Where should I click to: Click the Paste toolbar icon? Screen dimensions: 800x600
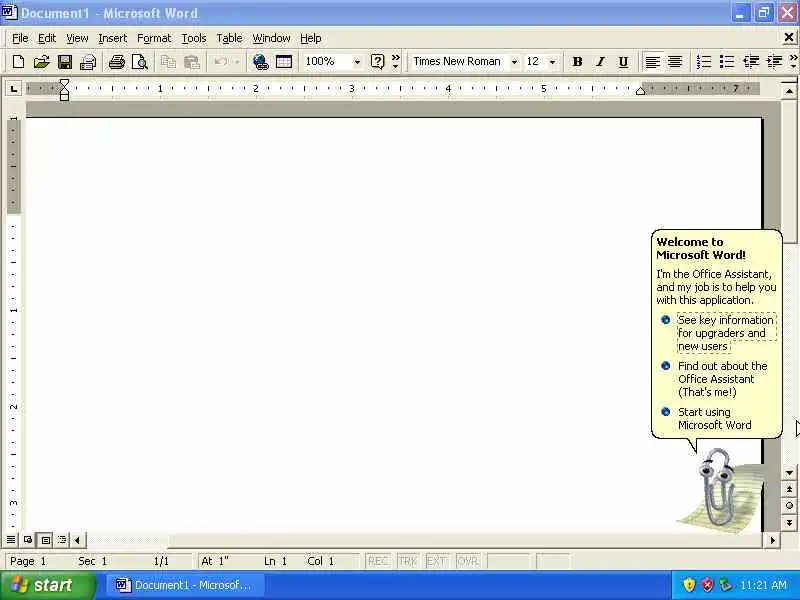pyautogui.click(x=192, y=62)
